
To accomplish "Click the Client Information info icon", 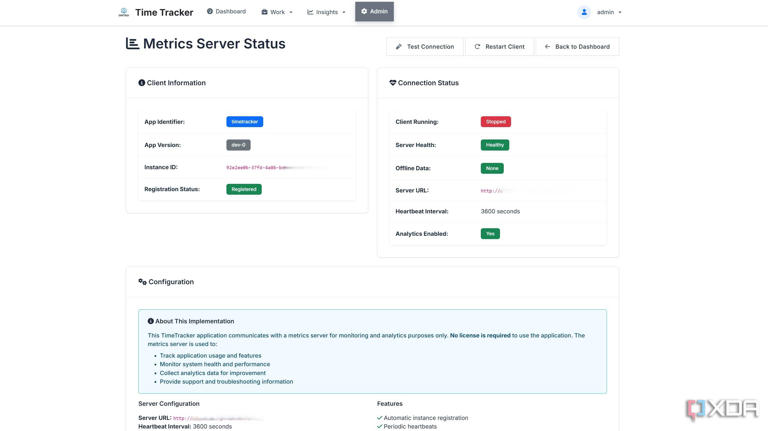I will coord(142,83).
